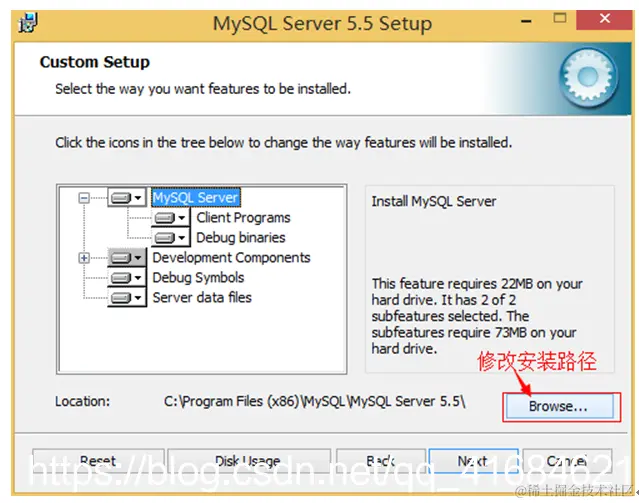639x503 pixels.
Task: Select MySQL Server in the feature tree
Action: click(196, 198)
